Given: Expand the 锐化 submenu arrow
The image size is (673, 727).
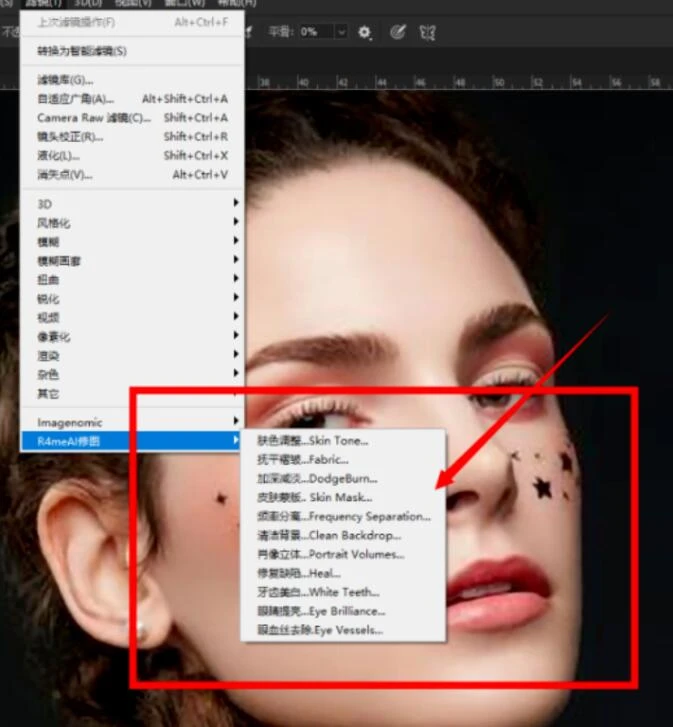Looking at the screenshot, I should pyautogui.click(x=236, y=297).
